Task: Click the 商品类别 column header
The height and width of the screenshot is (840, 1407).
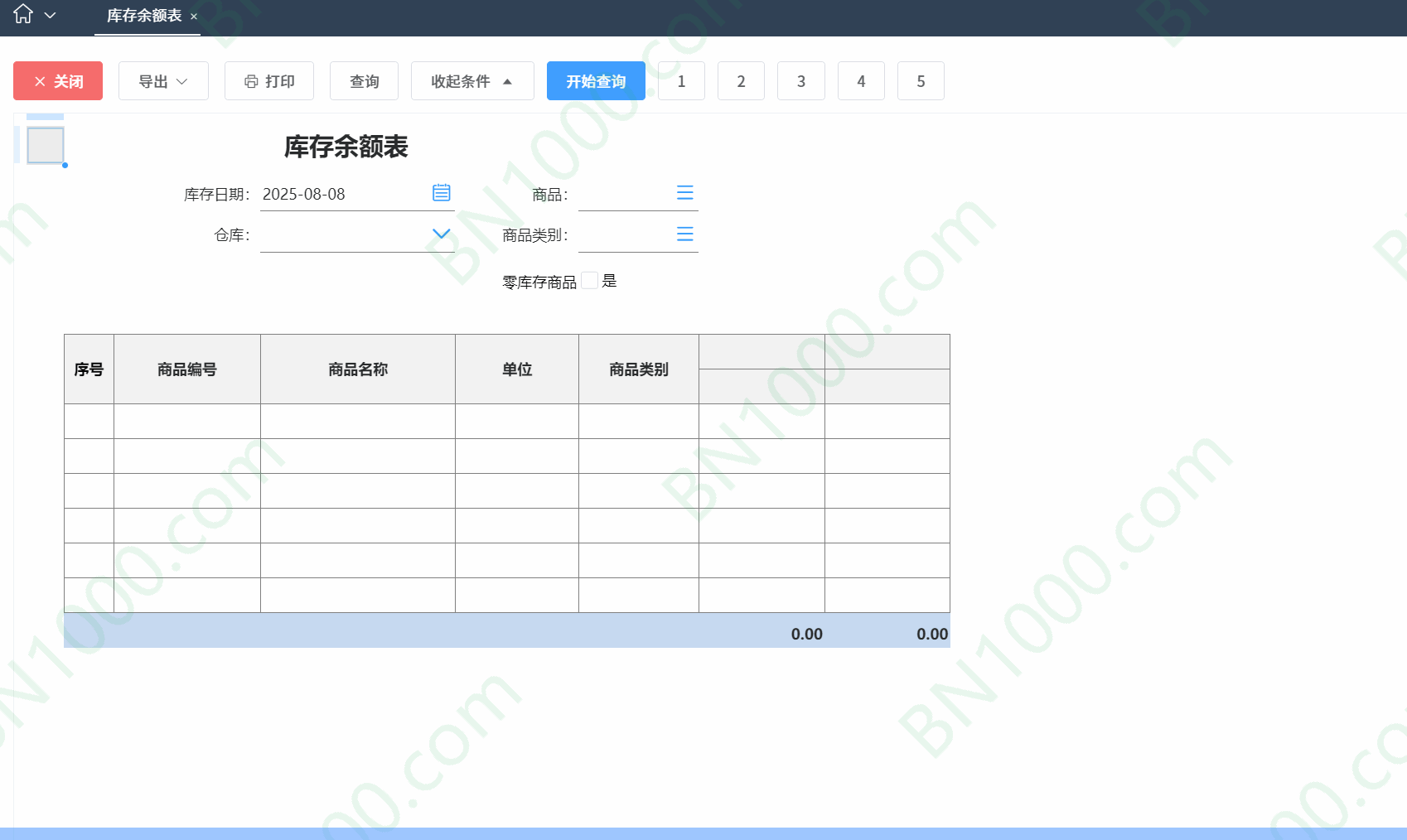Action: tap(639, 369)
